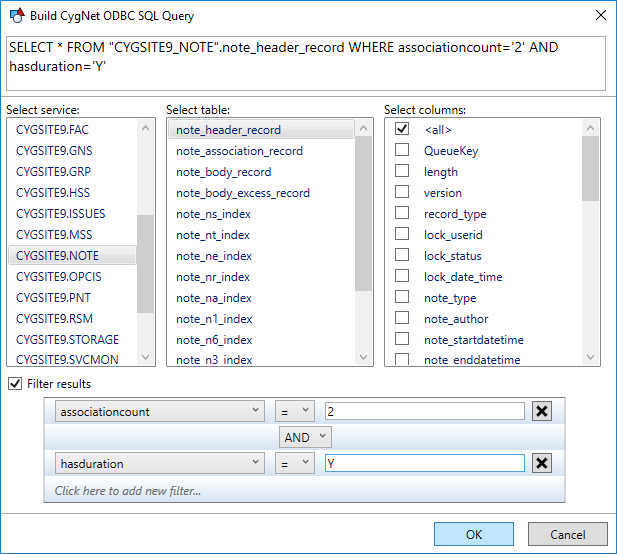Check the note_type column checkbox
Screen dimensions: 617x554
pos(402,297)
